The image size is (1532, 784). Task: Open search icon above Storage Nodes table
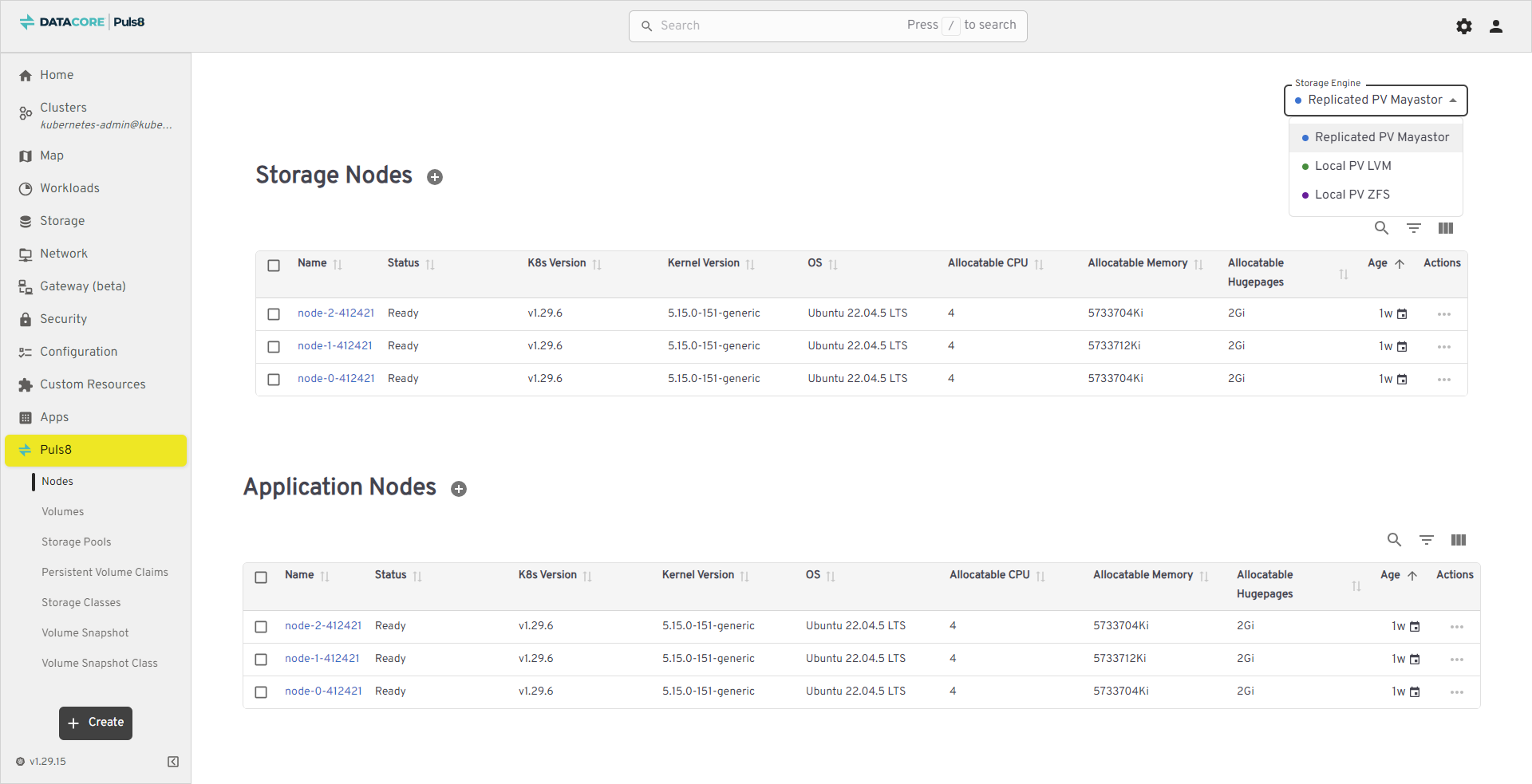[x=1381, y=228]
